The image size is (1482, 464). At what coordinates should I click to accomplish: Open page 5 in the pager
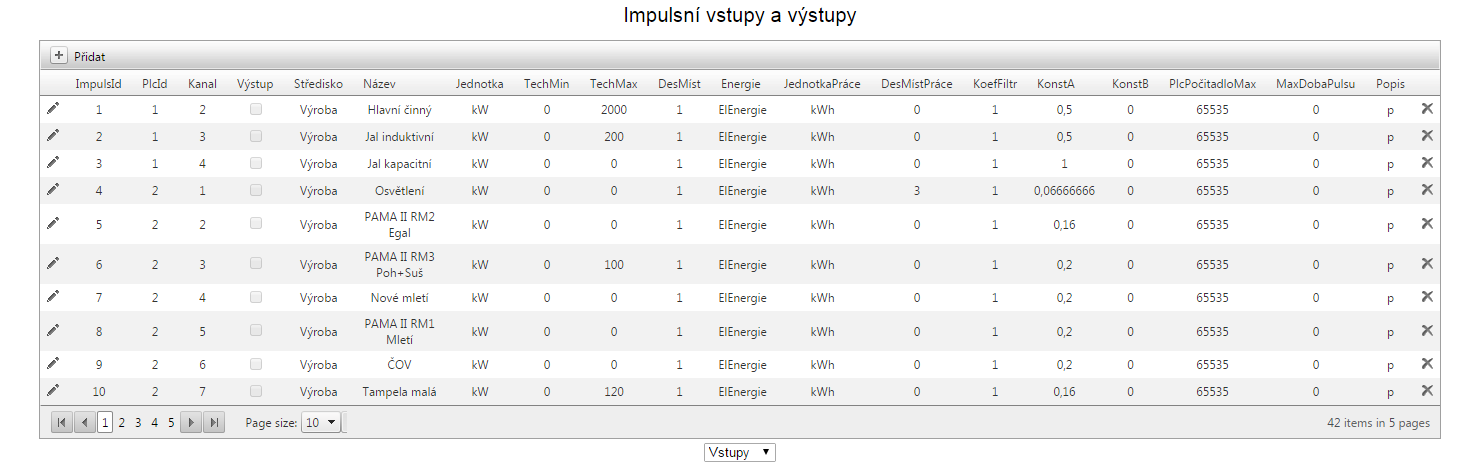coord(171,423)
